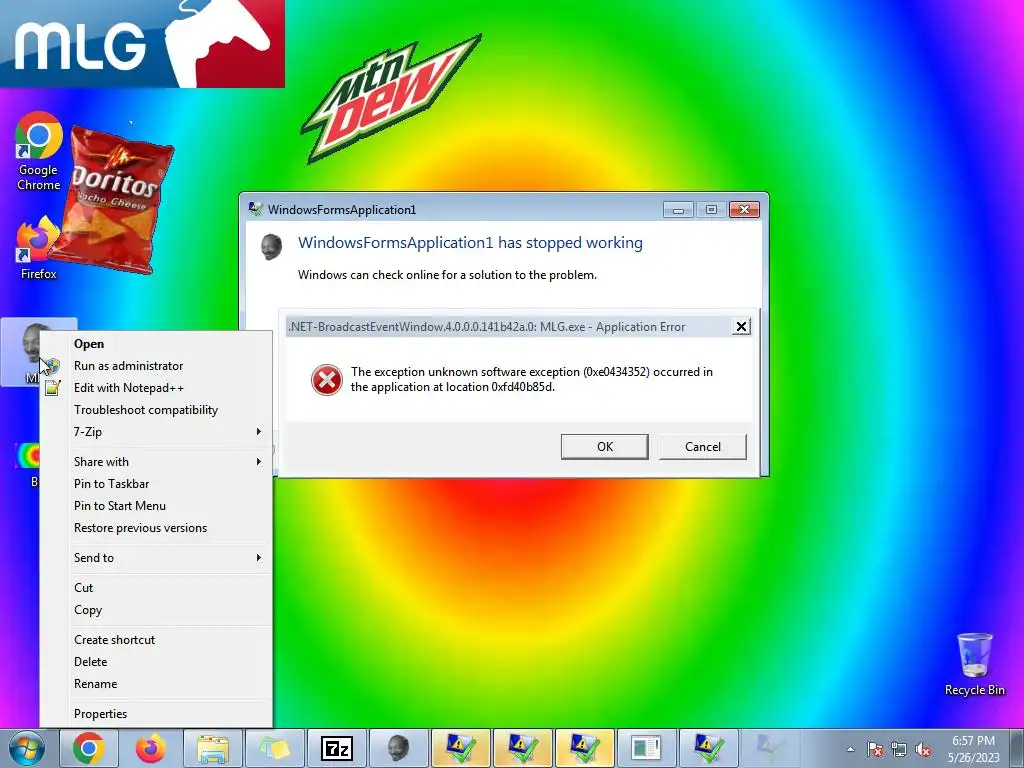Click the red error X icon
This screenshot has height=768, width=1024.
pyautogui.click(x=327, y=379)
